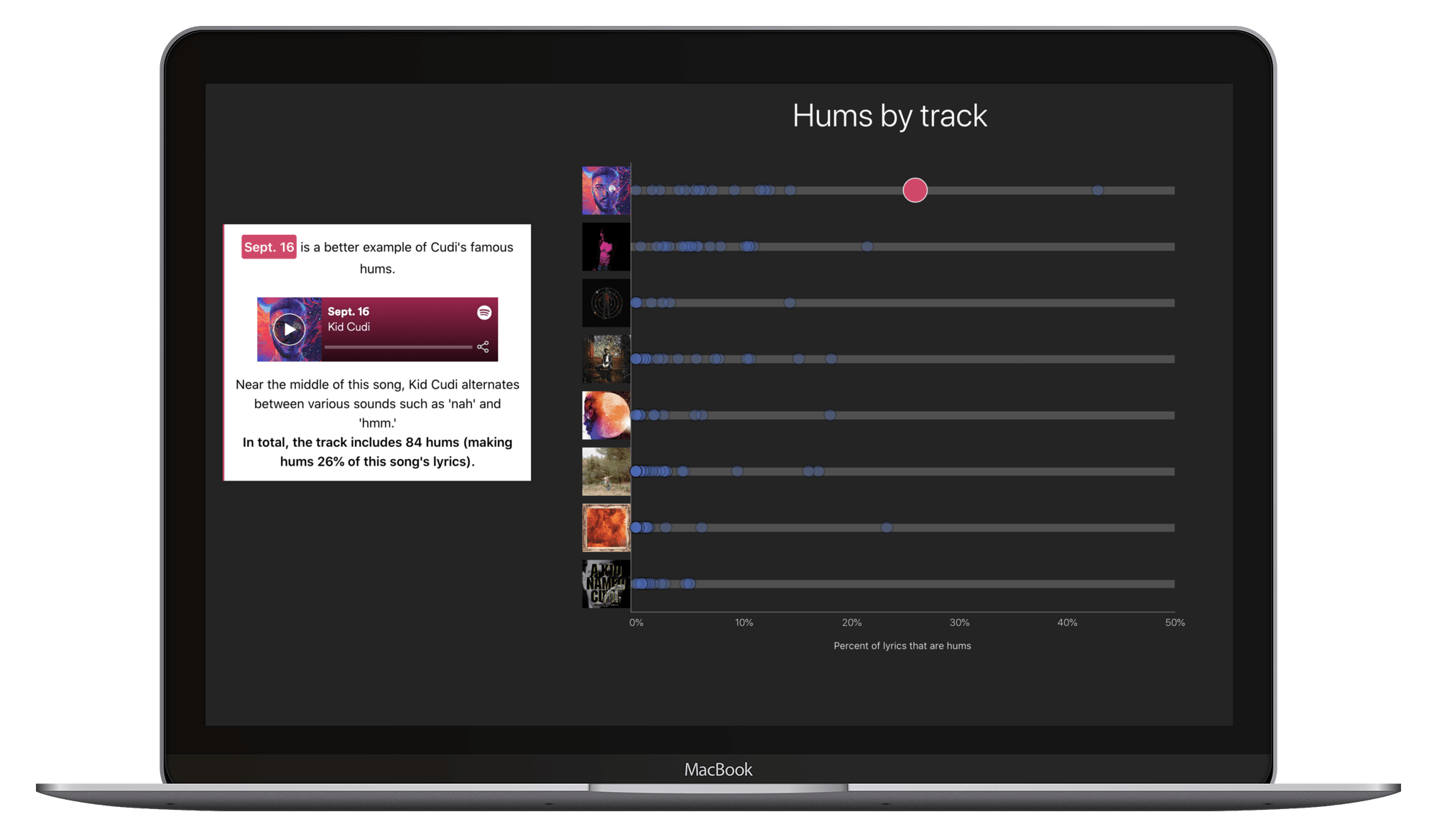Click the fifth row's moon album cover
1437x840 pixels.
click(606, 415)
